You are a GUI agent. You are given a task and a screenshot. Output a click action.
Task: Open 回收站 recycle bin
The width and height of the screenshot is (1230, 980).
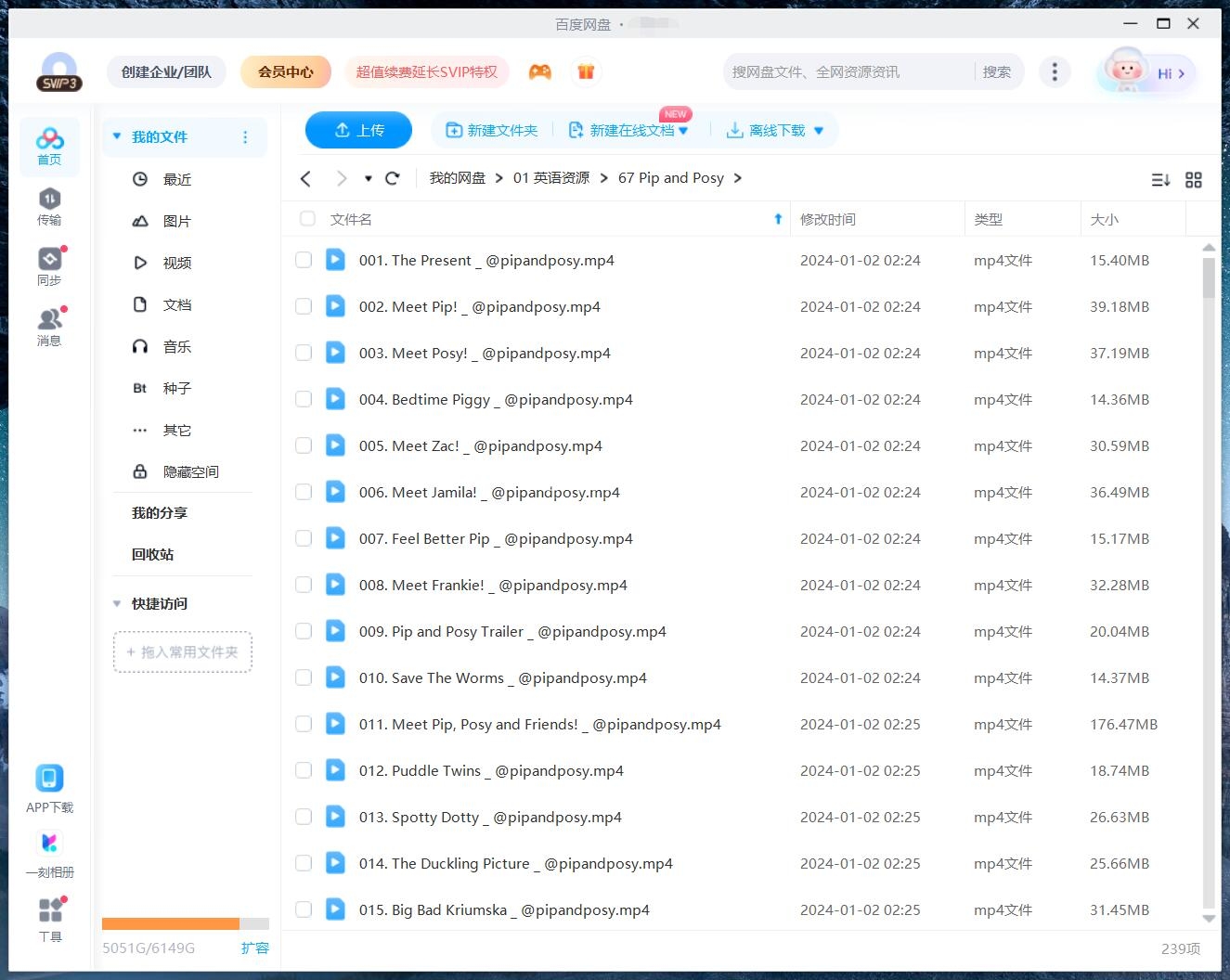pyautogui.click(x=153, y=554)
